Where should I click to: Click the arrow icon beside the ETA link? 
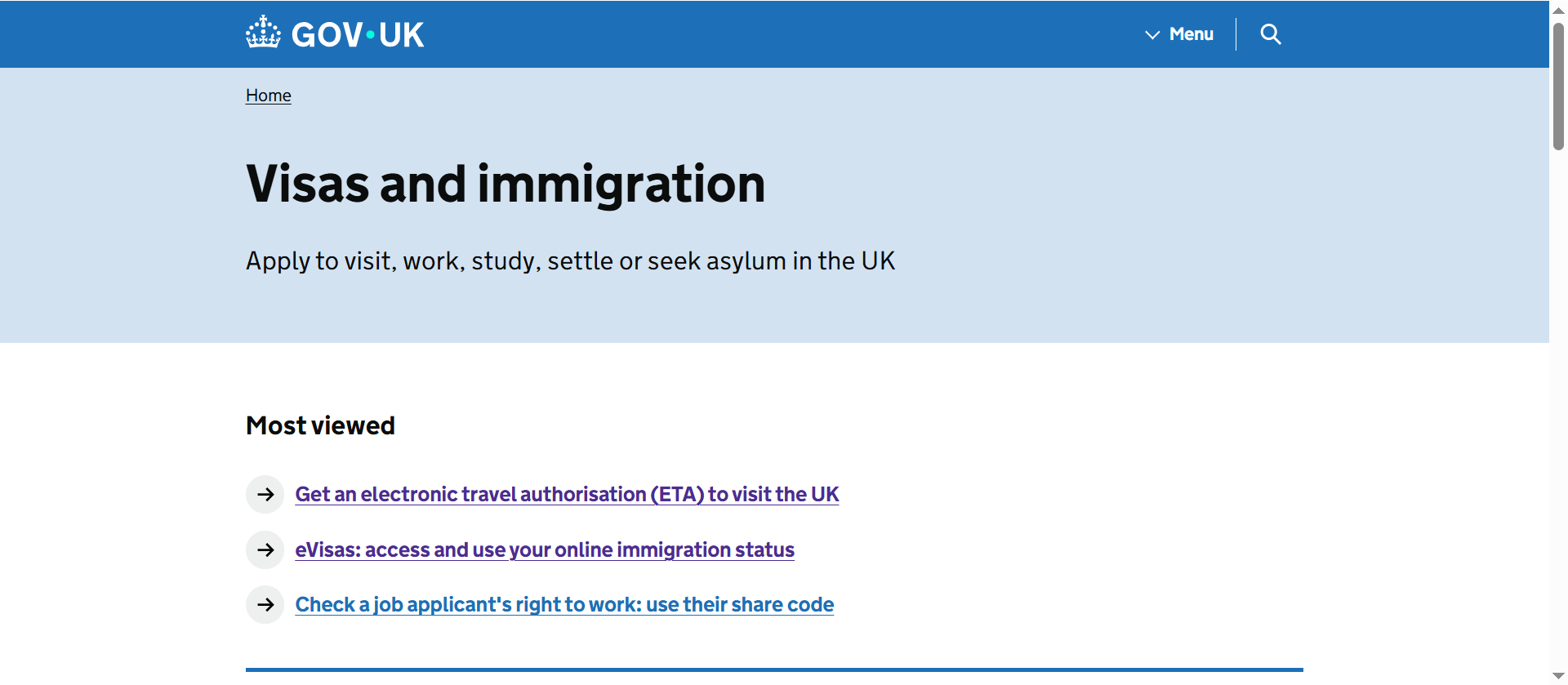(265, 494)
